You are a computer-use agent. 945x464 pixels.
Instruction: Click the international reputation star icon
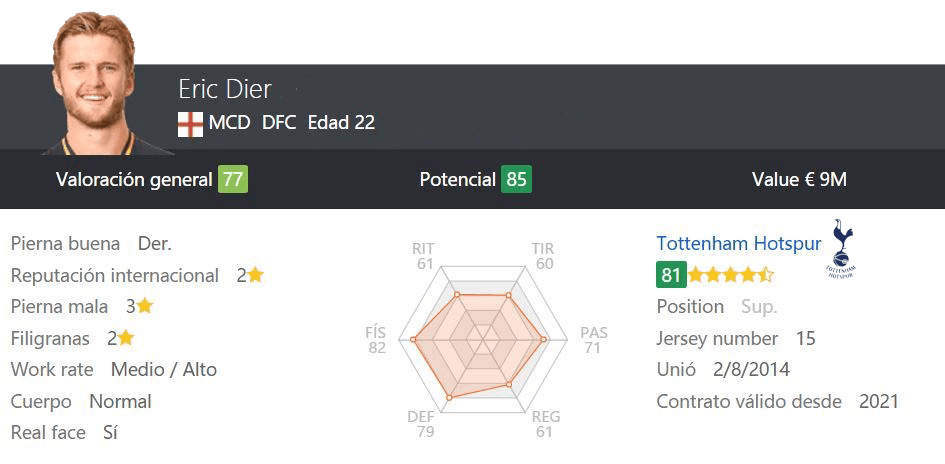click(256, 275)
